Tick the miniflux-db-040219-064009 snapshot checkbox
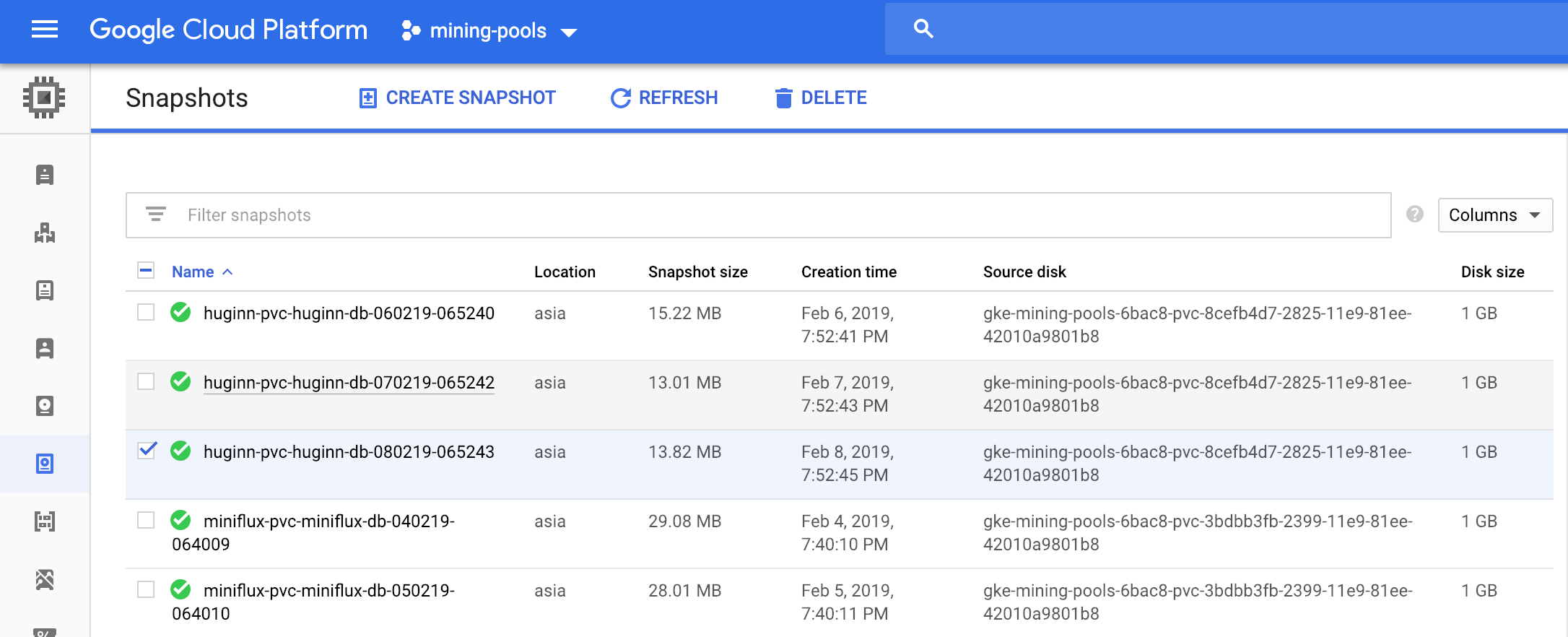This screenshot has width=1568, height=637. click(x=146, y=520)
